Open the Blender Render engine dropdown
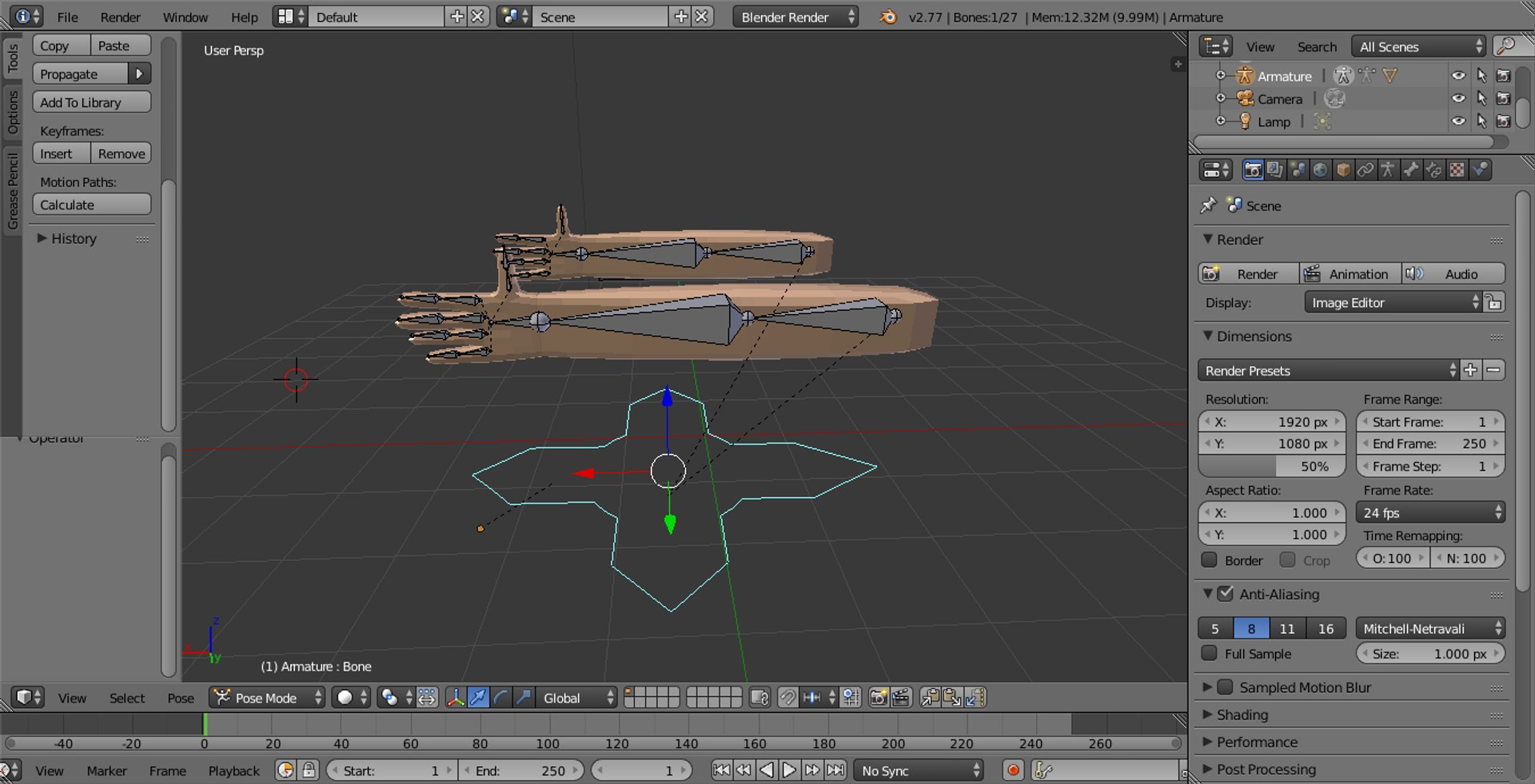This screenshot has height=784, width=1535. pyautogui.click(x=795, y=17)
